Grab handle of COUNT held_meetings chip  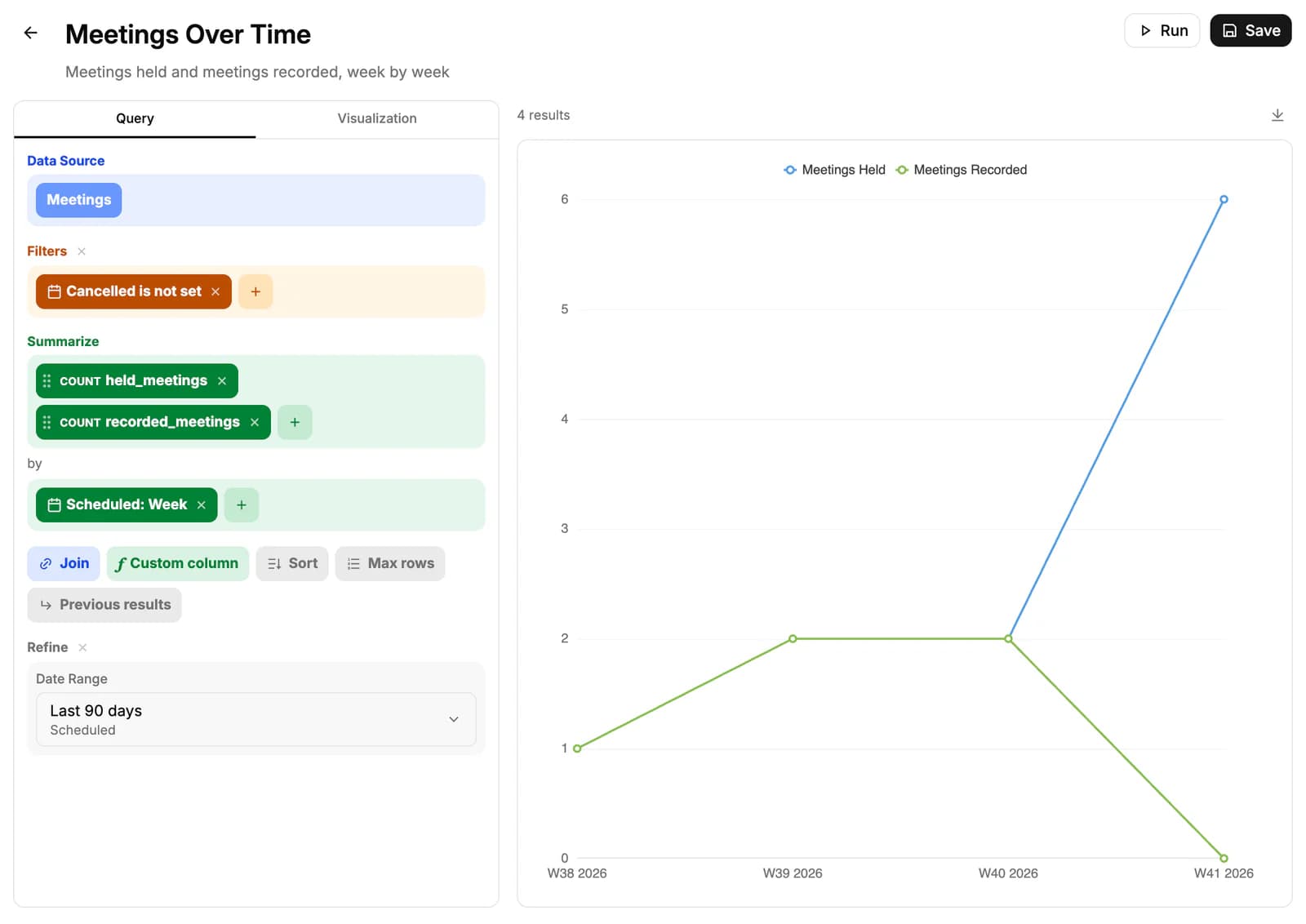coord(47,381)
